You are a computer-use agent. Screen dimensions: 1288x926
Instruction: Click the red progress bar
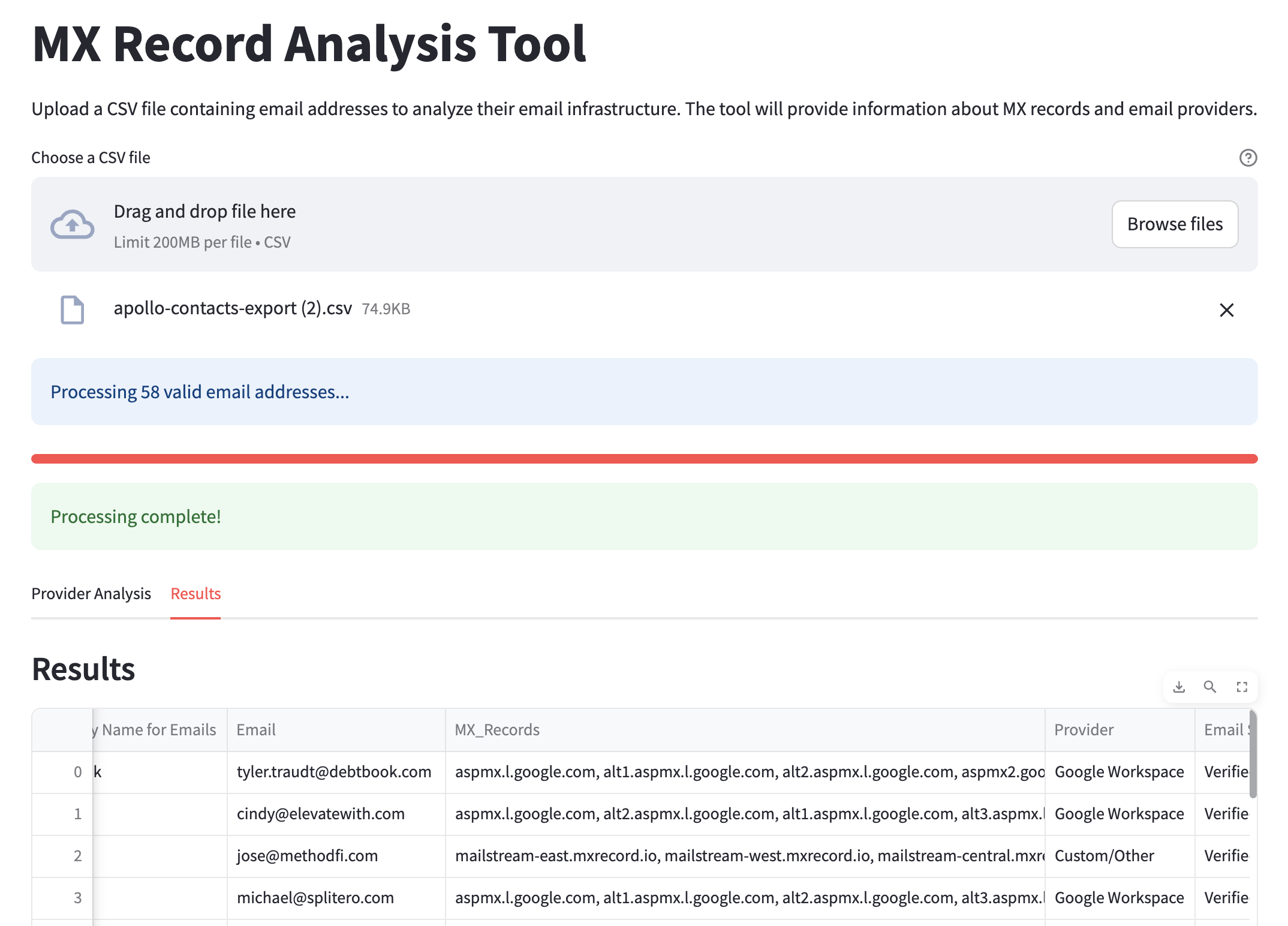pos(644,459)
